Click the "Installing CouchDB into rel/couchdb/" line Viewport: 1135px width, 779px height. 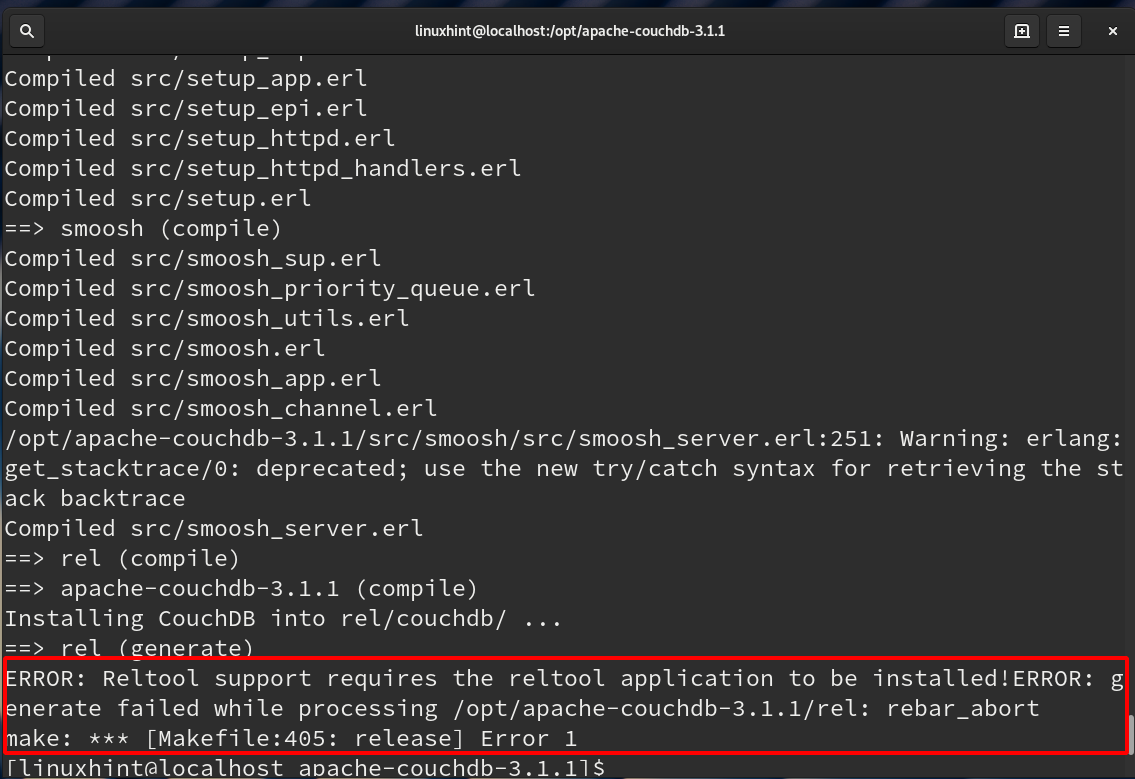tap(283, 619)
